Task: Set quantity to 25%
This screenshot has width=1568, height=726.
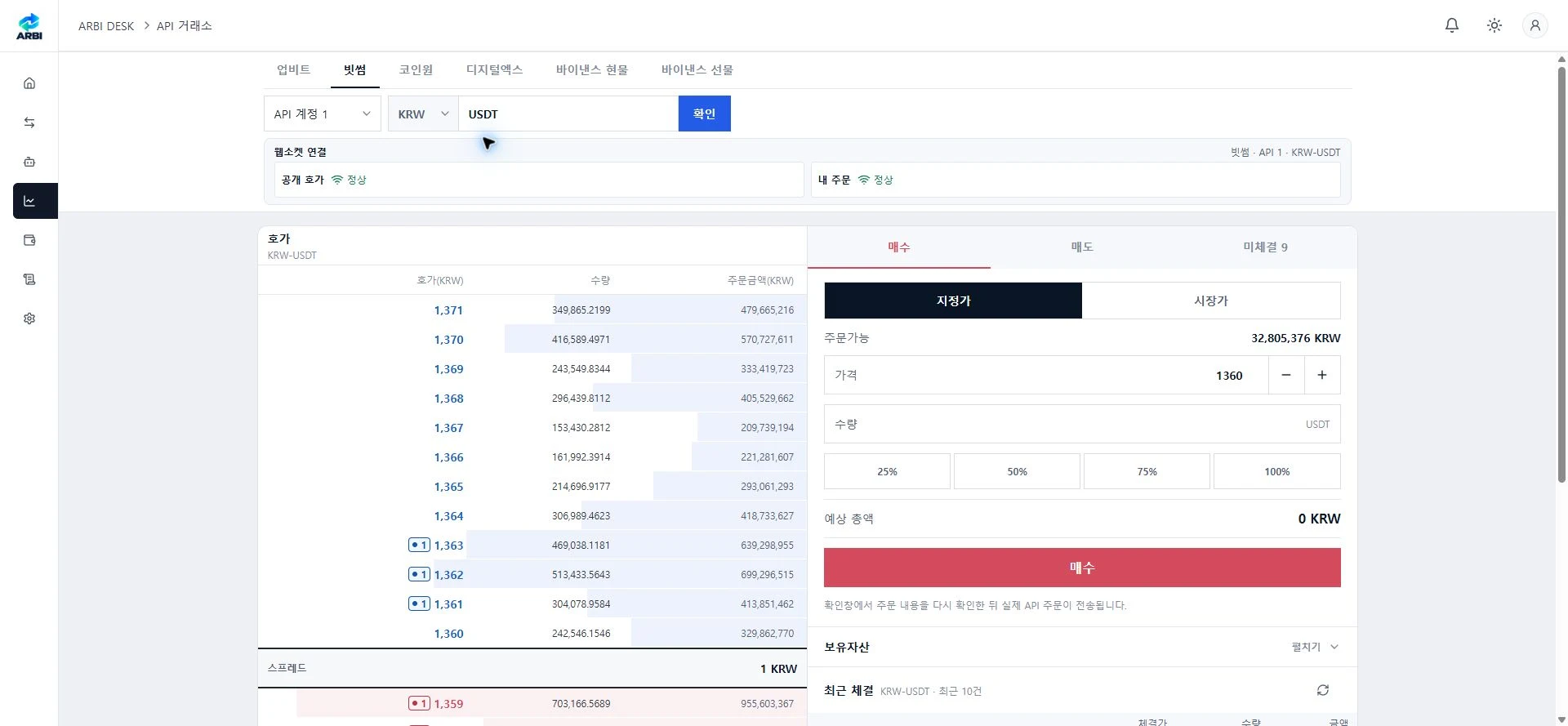Action: tap(887, 471)
